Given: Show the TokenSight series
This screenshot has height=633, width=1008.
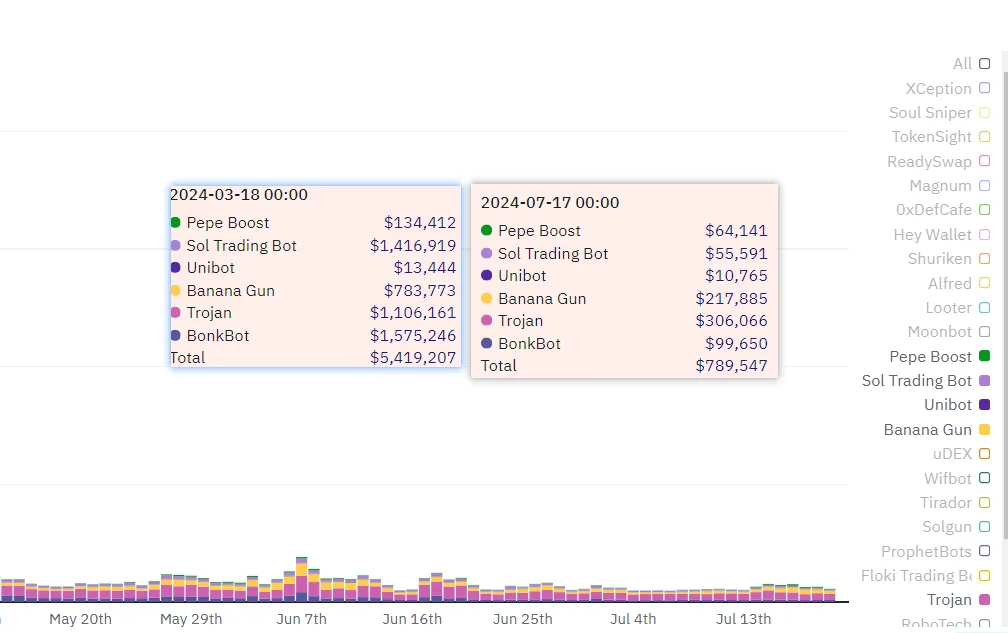Looking at the screenshot, I should (x=984, y=136).
